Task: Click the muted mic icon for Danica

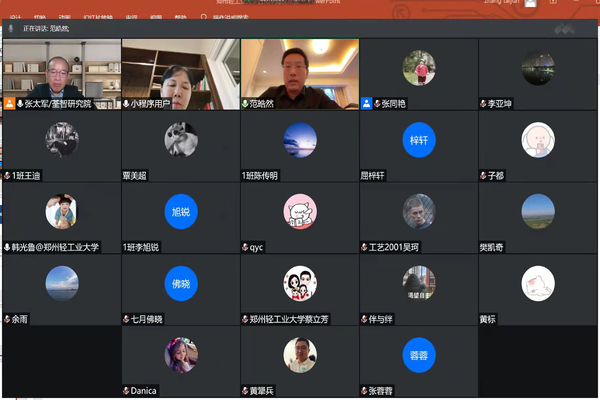Action: (x=127, y=390)
